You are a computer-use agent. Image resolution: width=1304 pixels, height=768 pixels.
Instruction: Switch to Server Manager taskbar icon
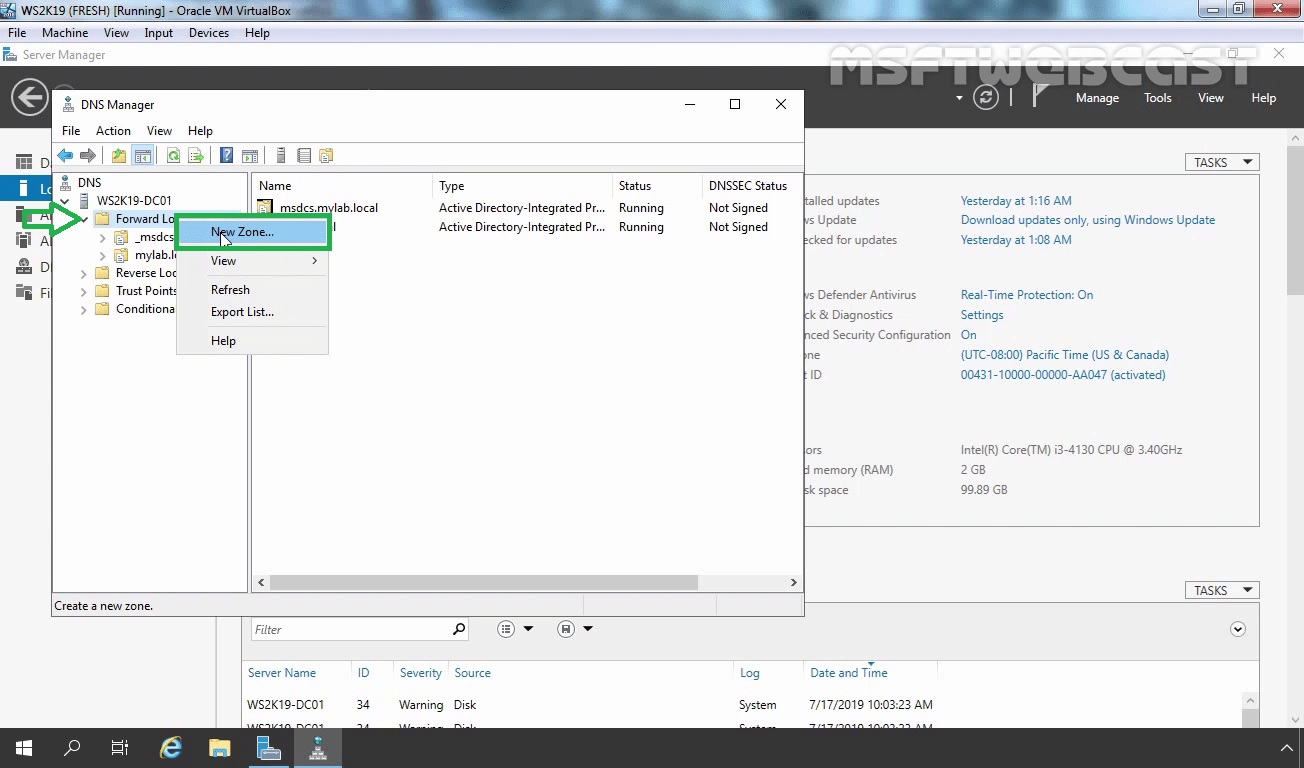[269, 748]
